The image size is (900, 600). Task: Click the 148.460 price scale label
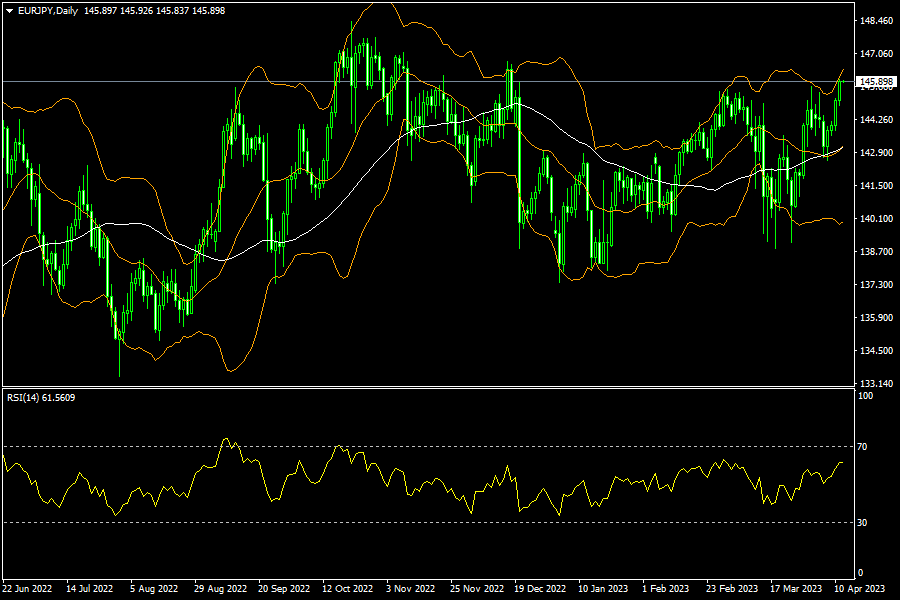click(x=876, y=21)
